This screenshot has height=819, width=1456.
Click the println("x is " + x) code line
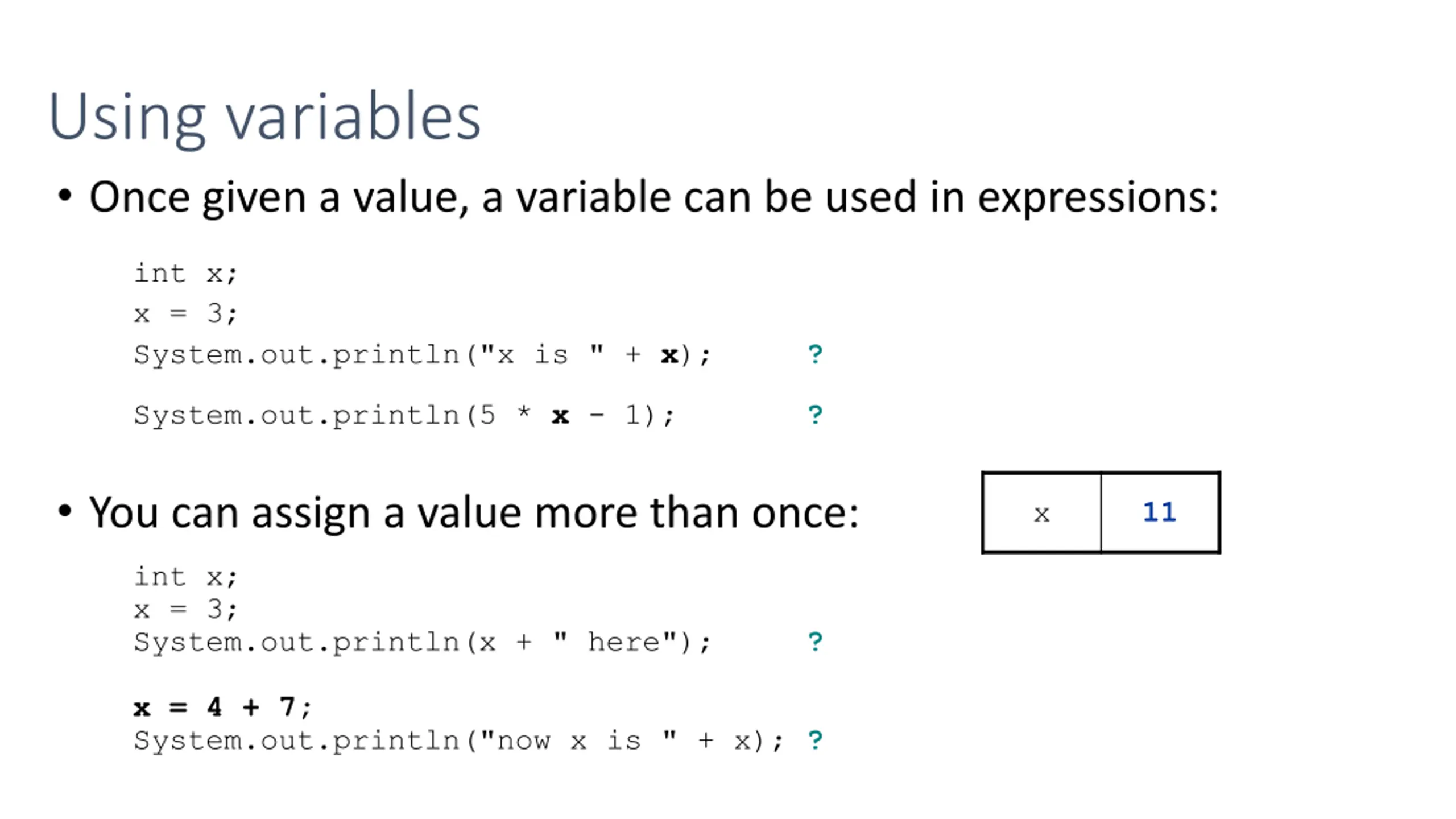click(x=422, y=355)
